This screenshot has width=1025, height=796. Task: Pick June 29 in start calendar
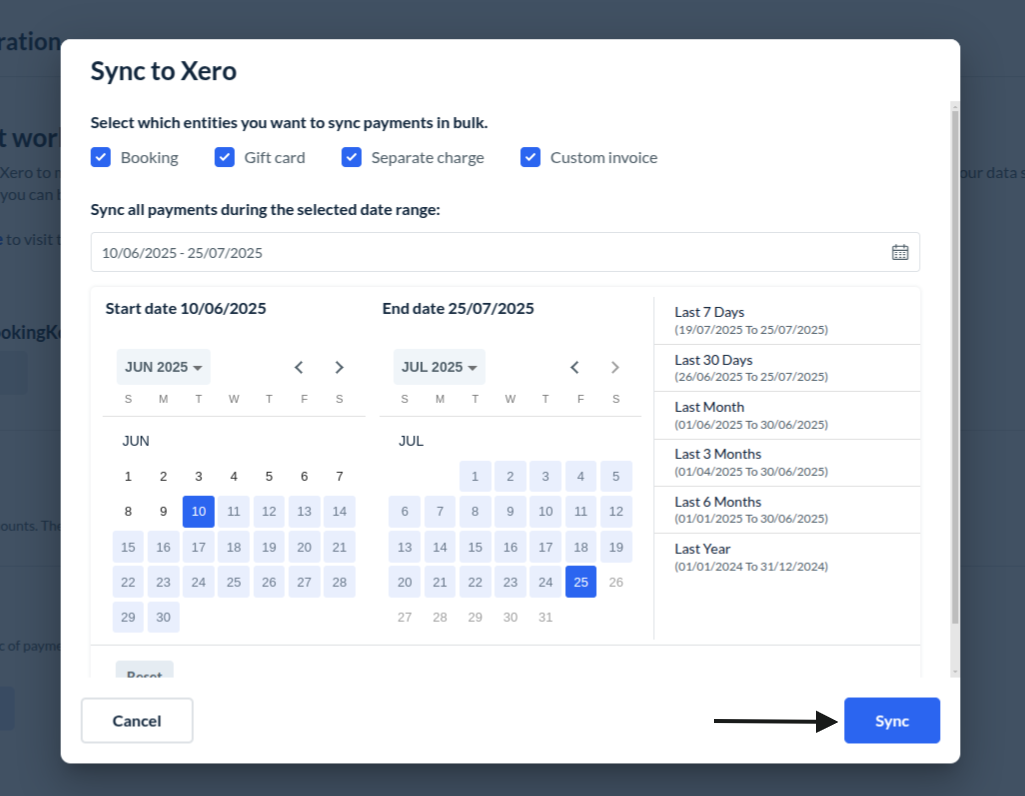(x=128, y=618)
